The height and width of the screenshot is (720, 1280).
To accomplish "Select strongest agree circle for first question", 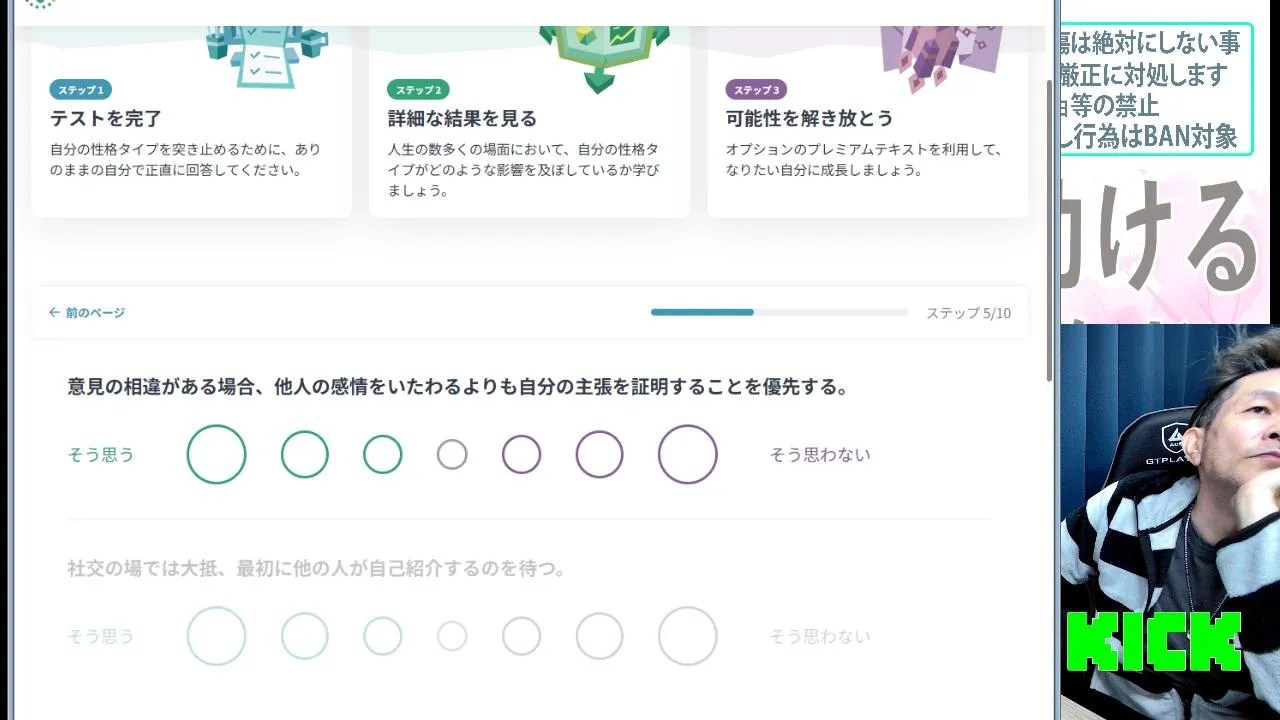I will 216,455.
